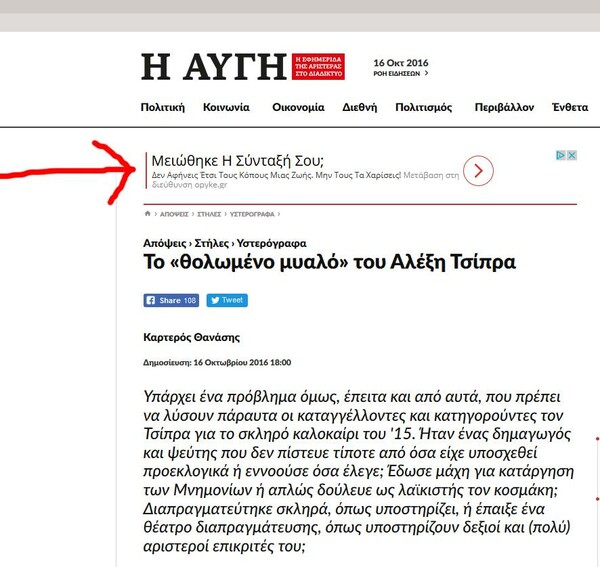This screenshot has width=600, height=567.
Task: Share the article on Facebook
Action: pyautogui.click(x=172, y=300)
